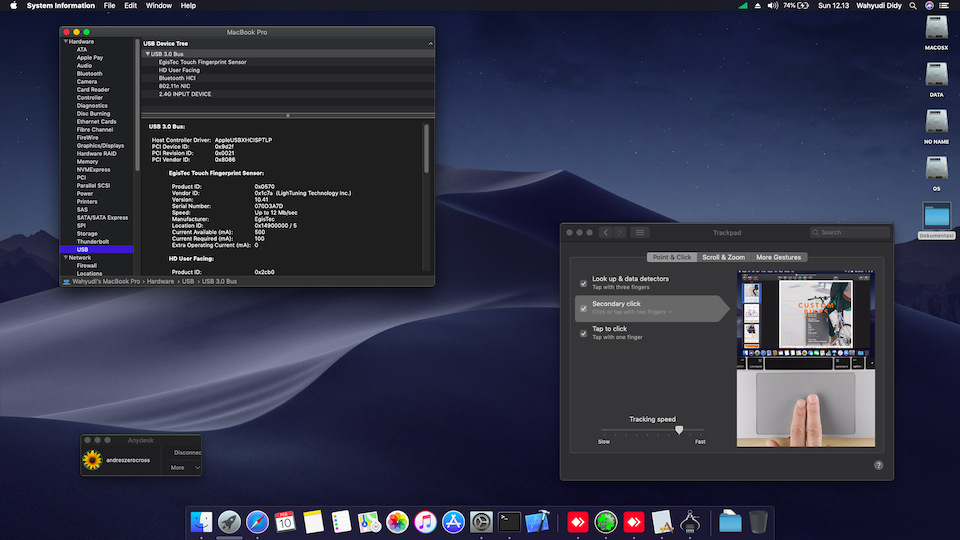Image resolution: width=960 pixels, height=540 pixels.
Task: Open the Trash in the dock
Action: pos(758,522)
